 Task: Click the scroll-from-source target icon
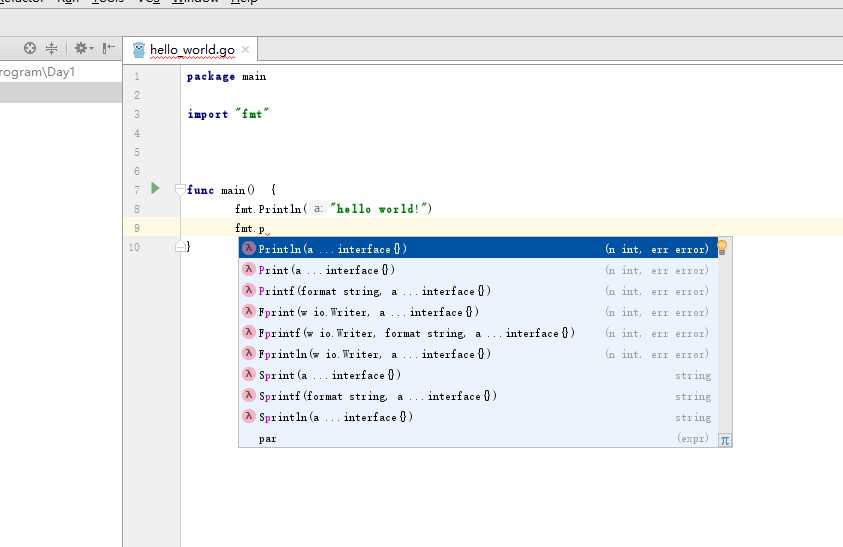30,48
